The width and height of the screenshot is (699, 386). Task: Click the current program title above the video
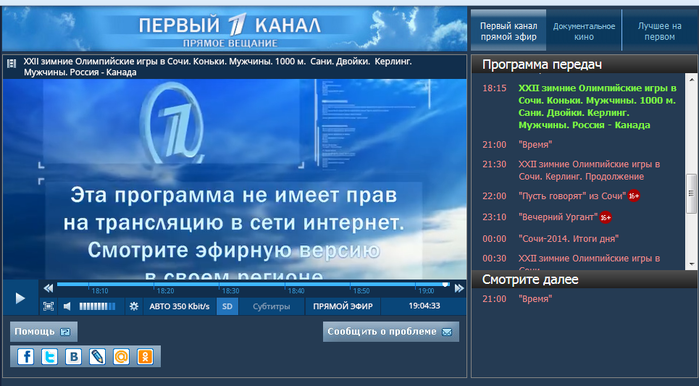pyautogui.click(x=218, y=67)
